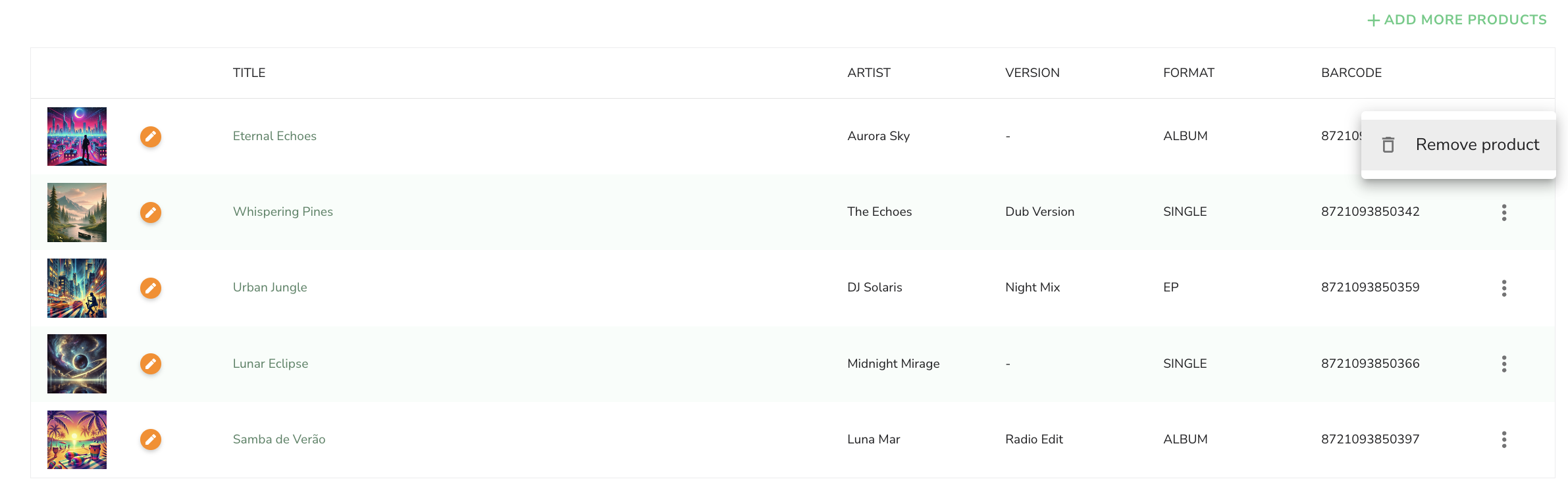Open the Lunar Eclipse title link
Image resolution: width=1568 pixels, height=500 pixels.
(x=271, y=364)
